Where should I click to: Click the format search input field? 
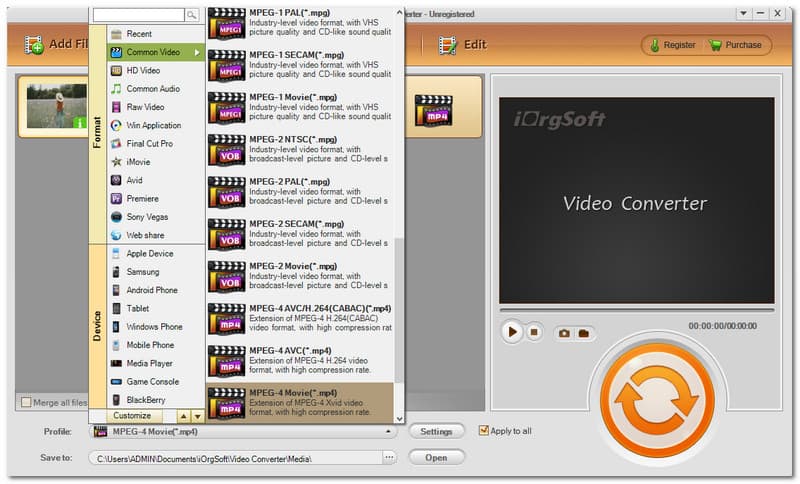click(x=139, y=15)
